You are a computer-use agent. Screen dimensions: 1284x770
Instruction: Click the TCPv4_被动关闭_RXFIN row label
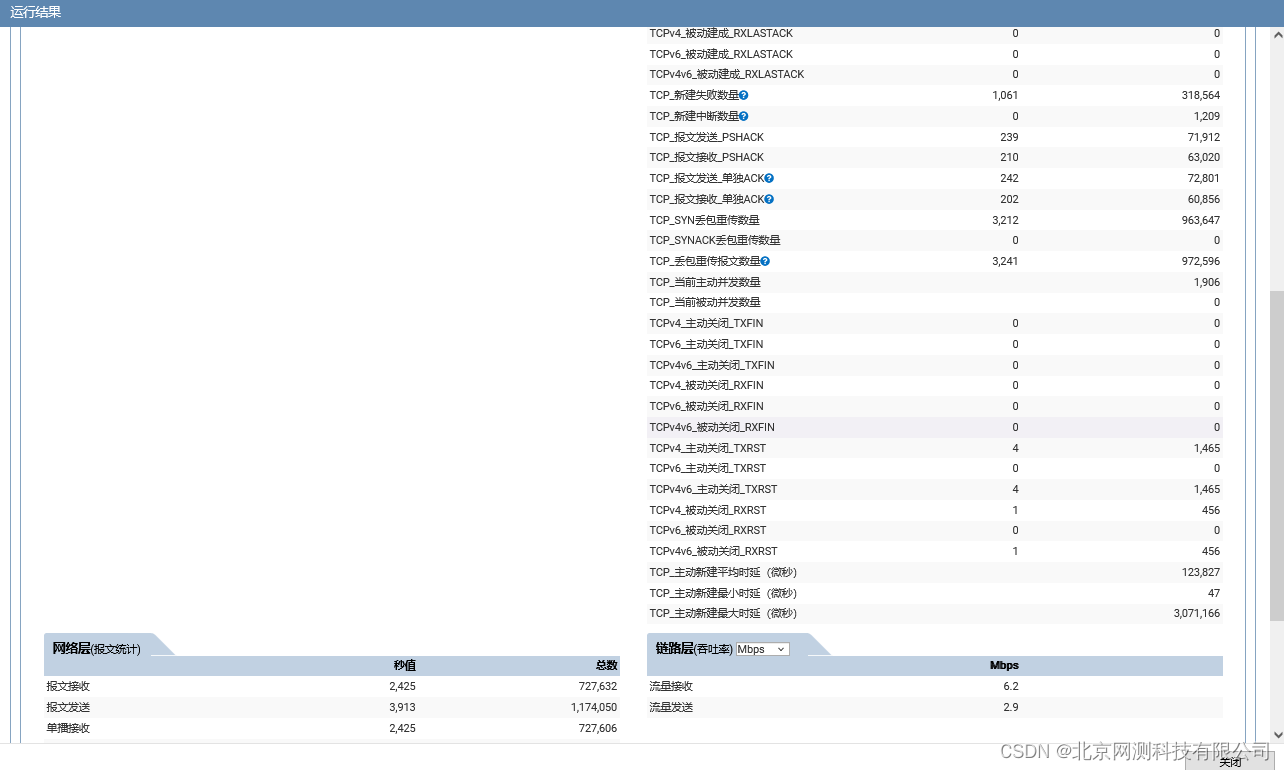click(x=706, y=385)
